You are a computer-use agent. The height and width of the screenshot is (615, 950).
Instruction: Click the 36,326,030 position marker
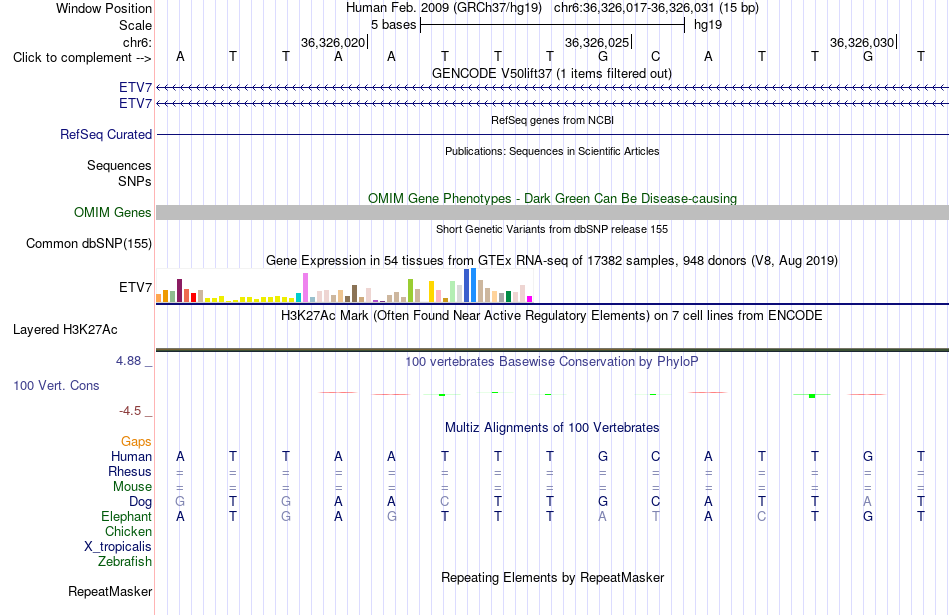pos(863,42)
